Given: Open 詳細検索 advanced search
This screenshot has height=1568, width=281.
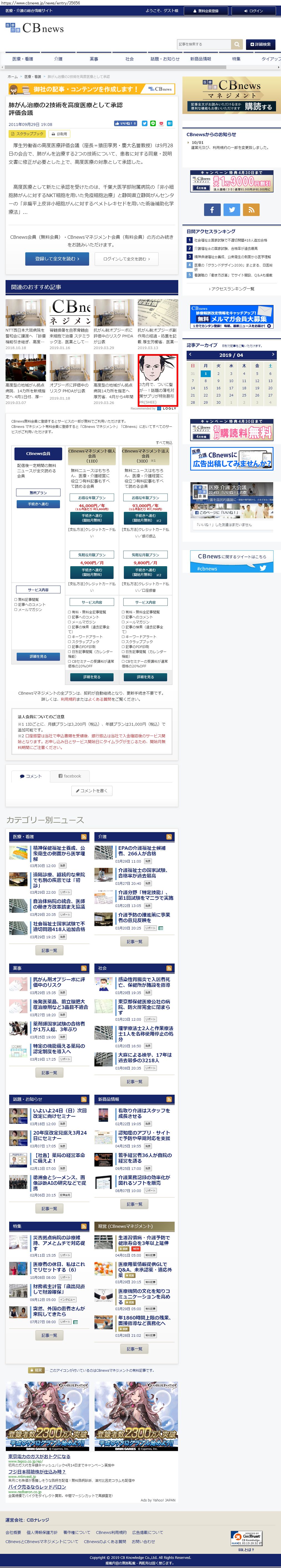Looking at the screenshot, I should 260,44.
